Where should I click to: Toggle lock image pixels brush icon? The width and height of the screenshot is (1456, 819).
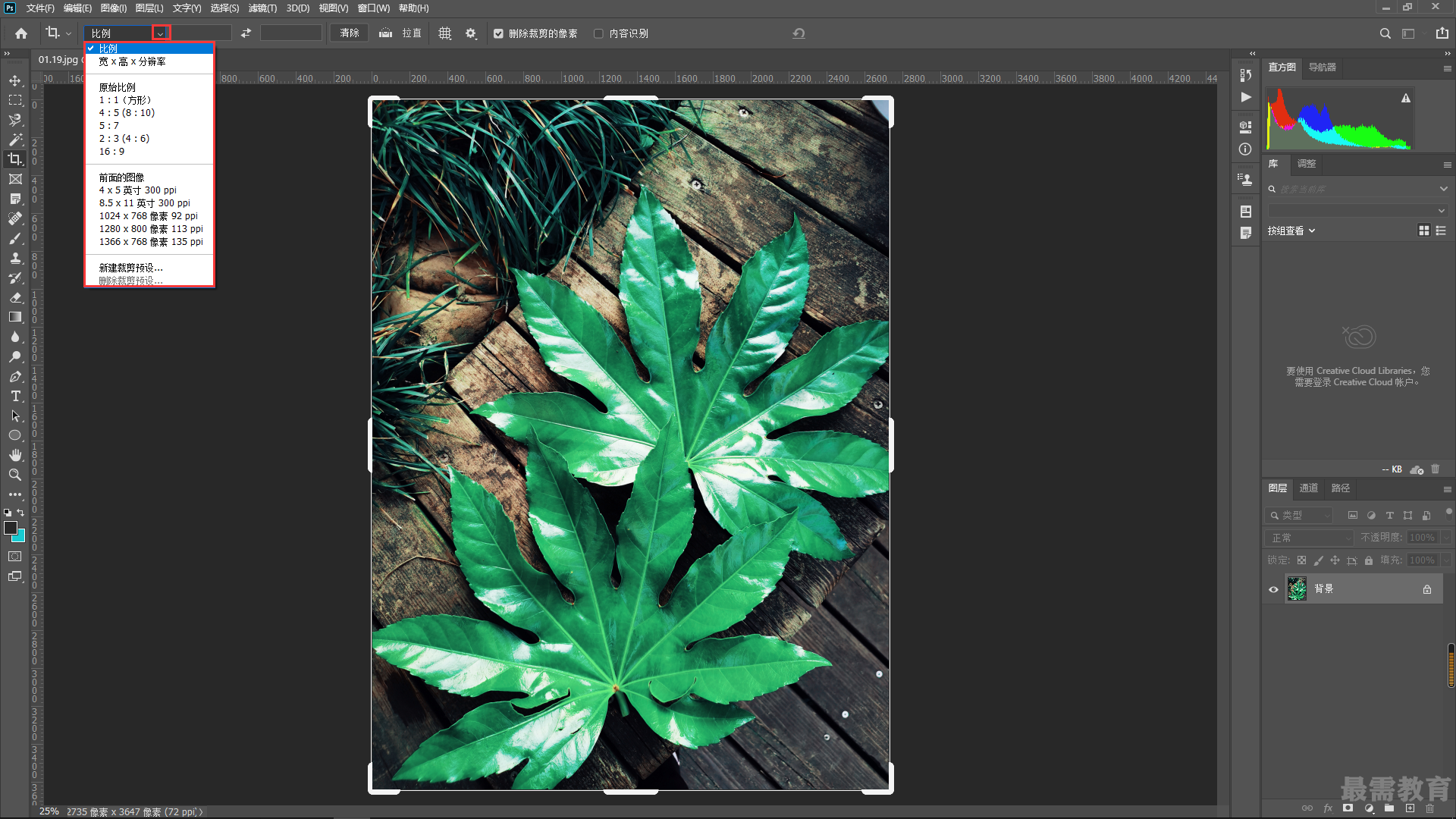pos(1318,560)
